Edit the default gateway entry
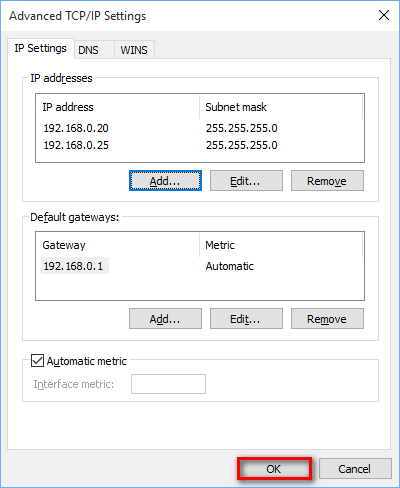The width and height of the screenshot is (400, 488). [246, 319]
